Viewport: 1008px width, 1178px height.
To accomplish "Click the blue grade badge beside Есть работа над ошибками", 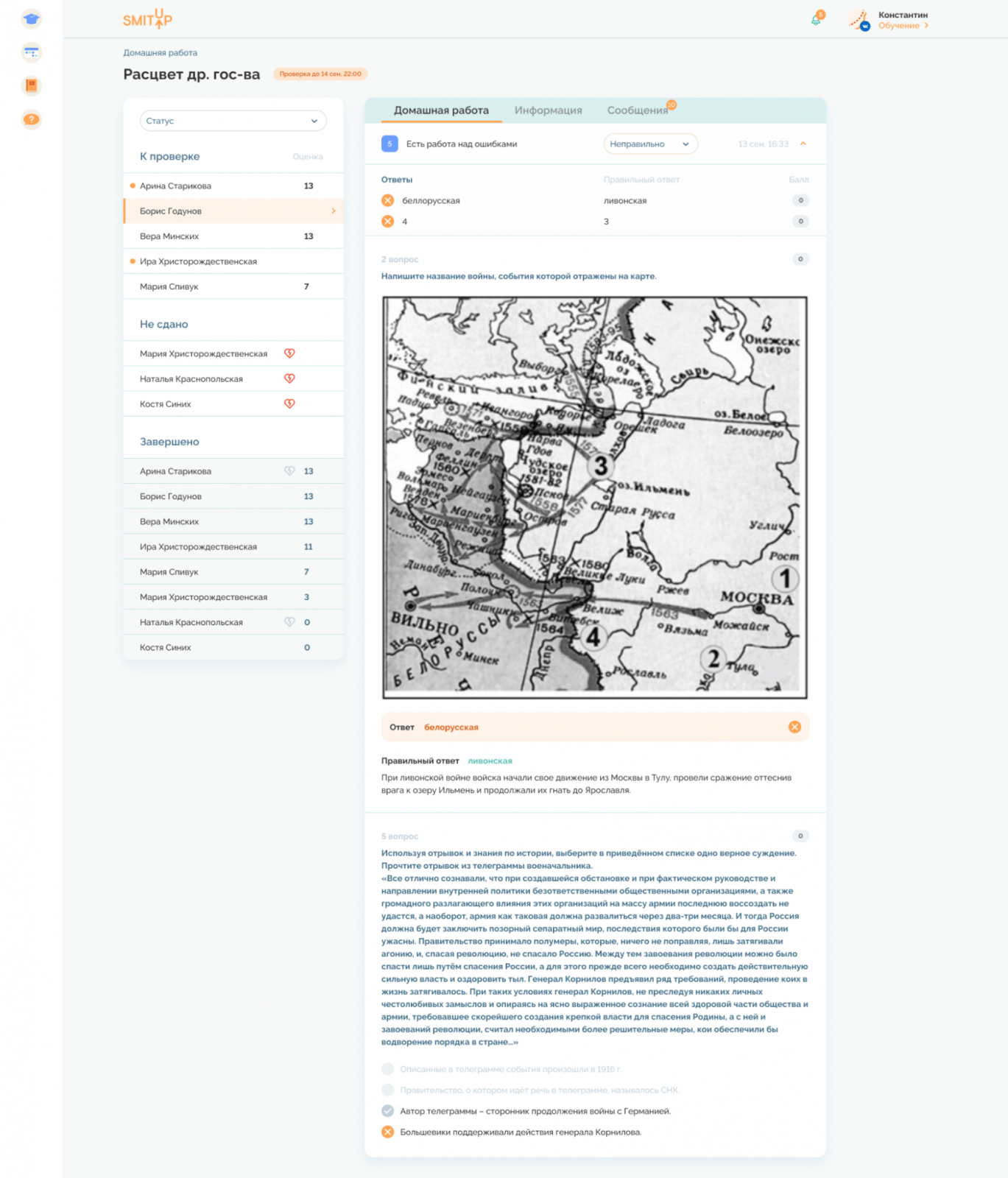I will [x=390, y=144].
